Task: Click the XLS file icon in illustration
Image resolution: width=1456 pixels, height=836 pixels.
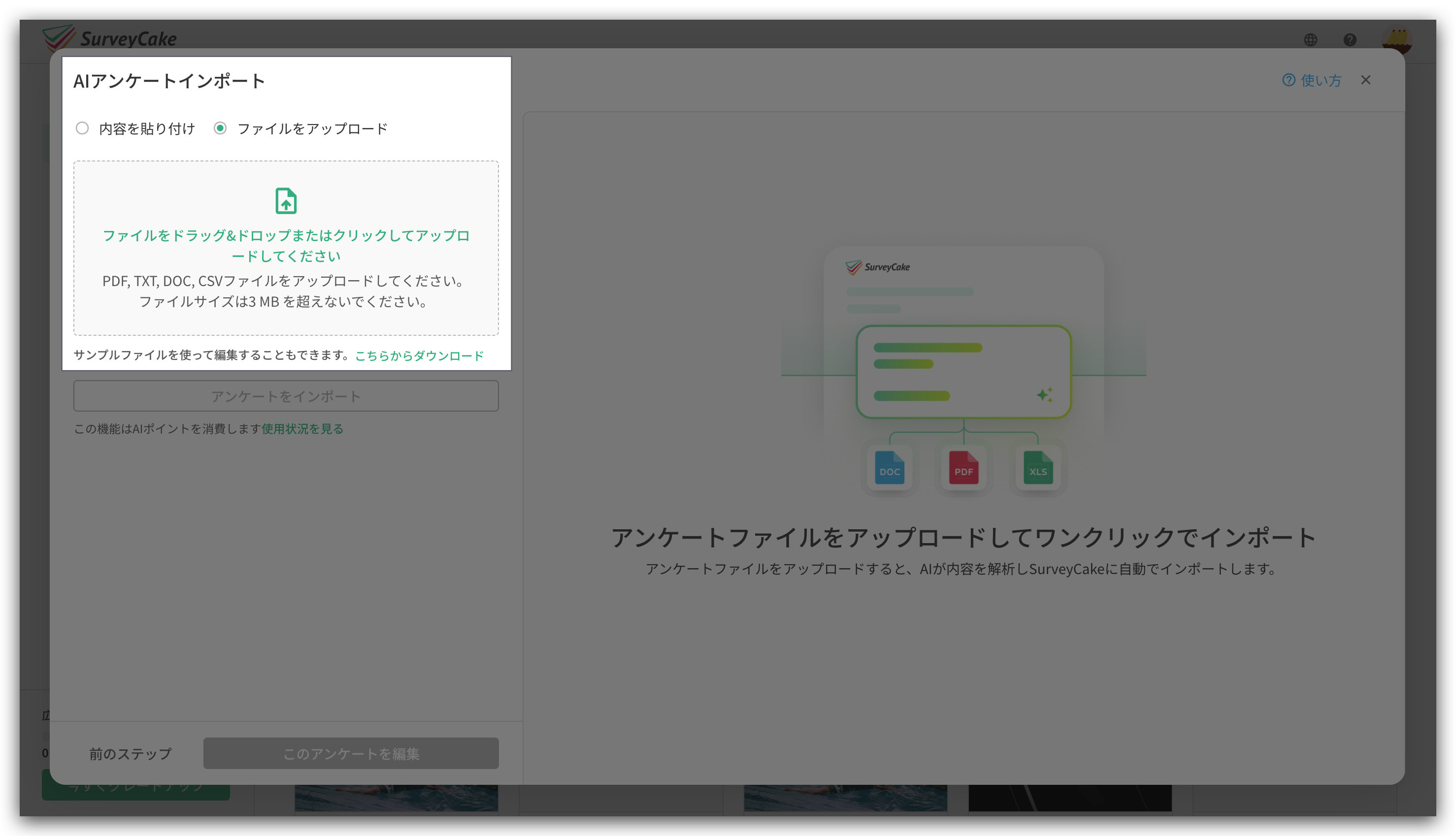Action: click(x=1037, y=467)
